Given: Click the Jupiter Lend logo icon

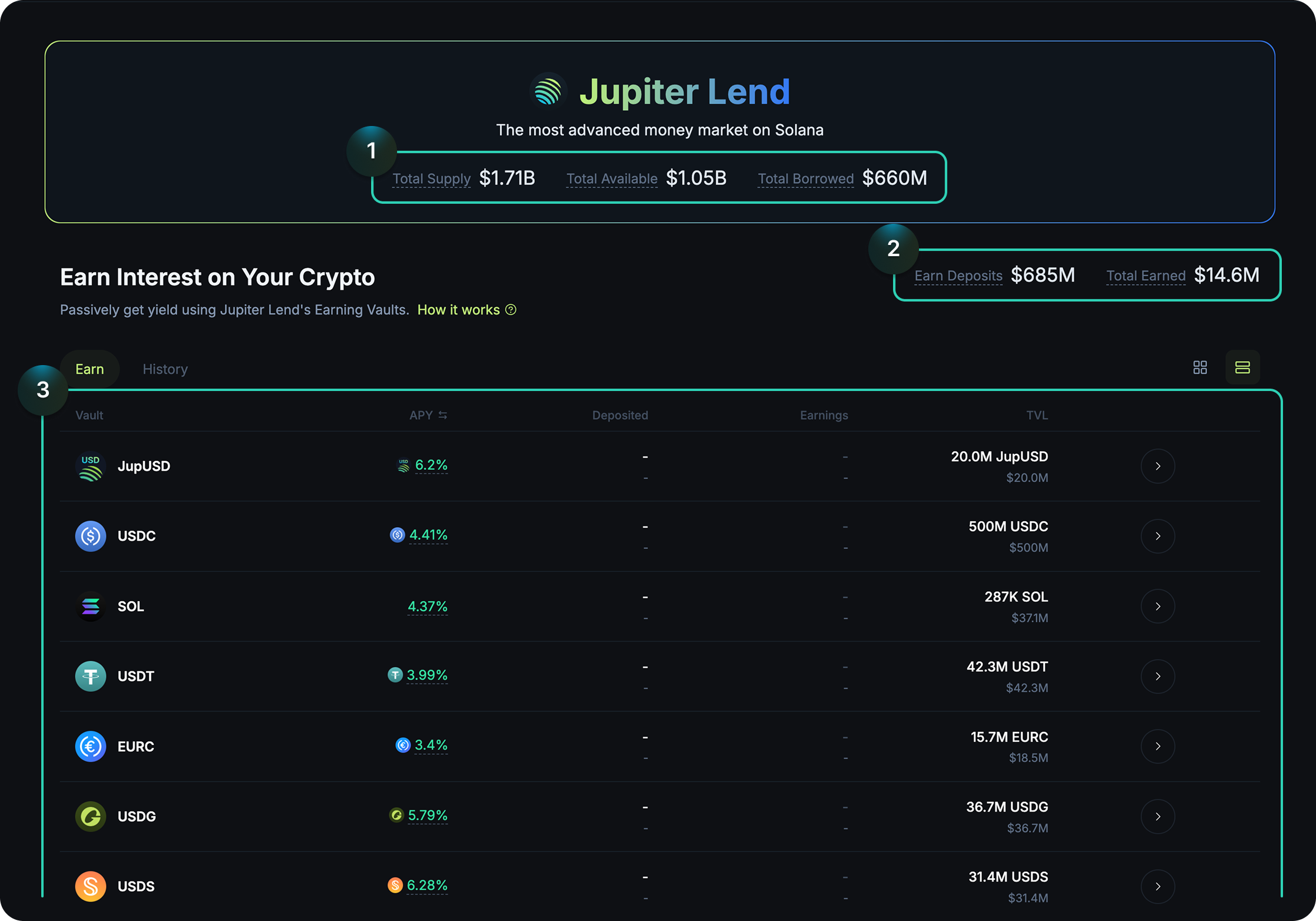Looking at the screenshot, I should coord(548,90).
